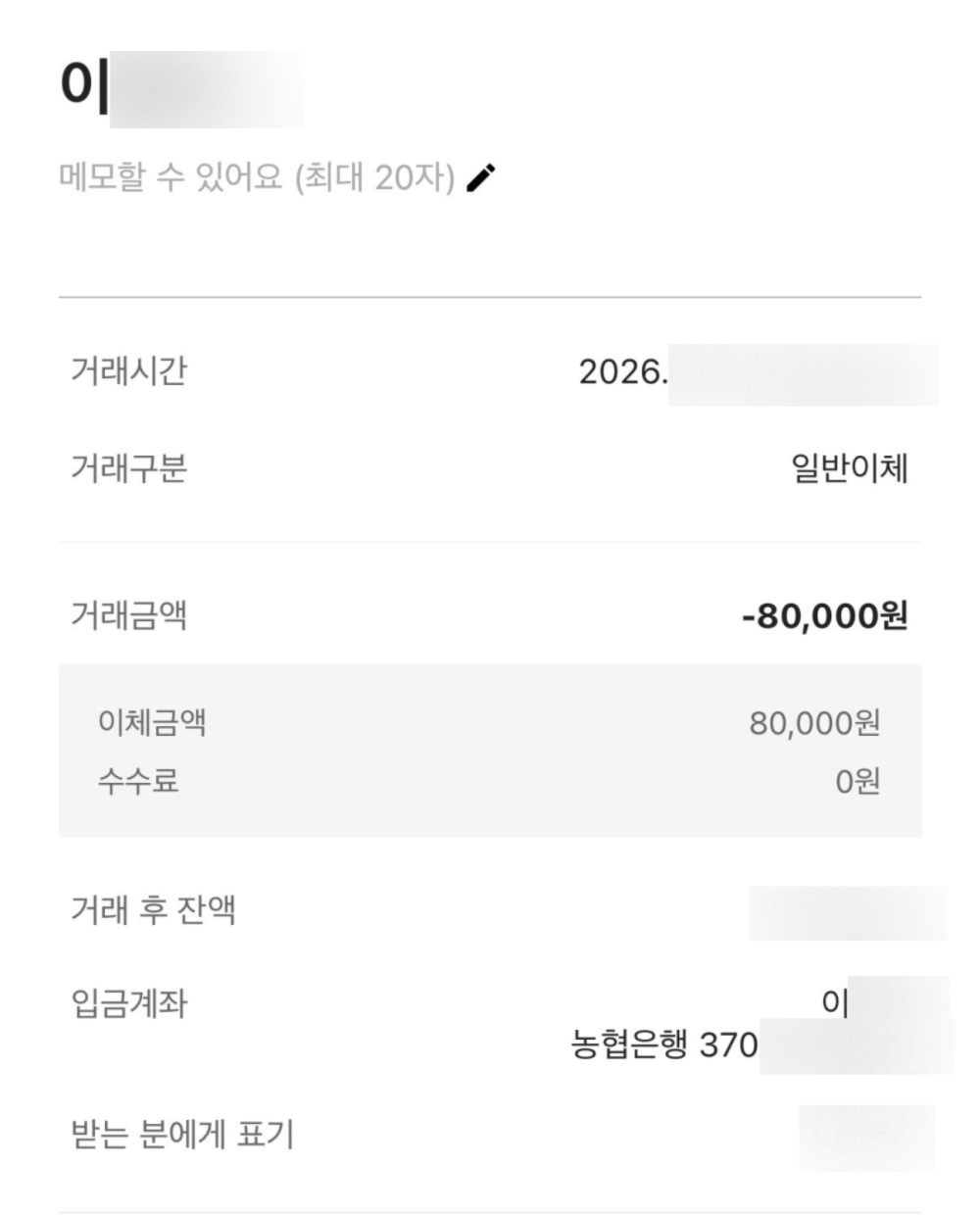
Task: Click the 0원 fee value
Action: [858, 781]
